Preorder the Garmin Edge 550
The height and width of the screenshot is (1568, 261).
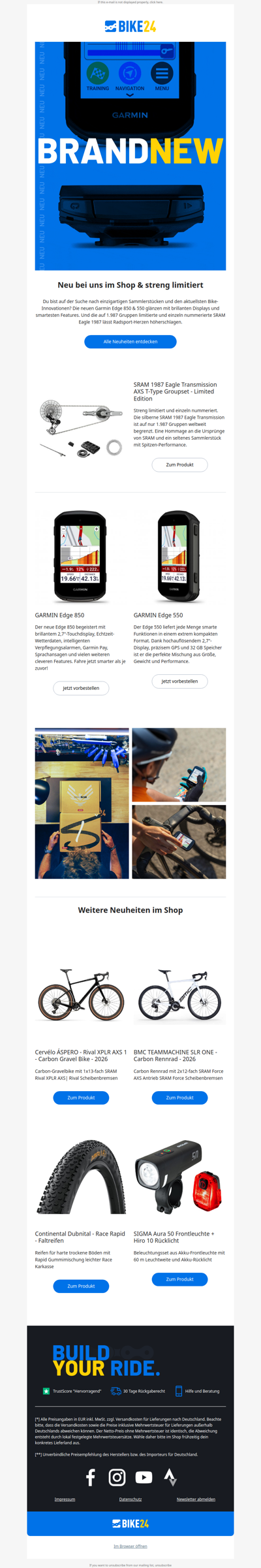179,681
